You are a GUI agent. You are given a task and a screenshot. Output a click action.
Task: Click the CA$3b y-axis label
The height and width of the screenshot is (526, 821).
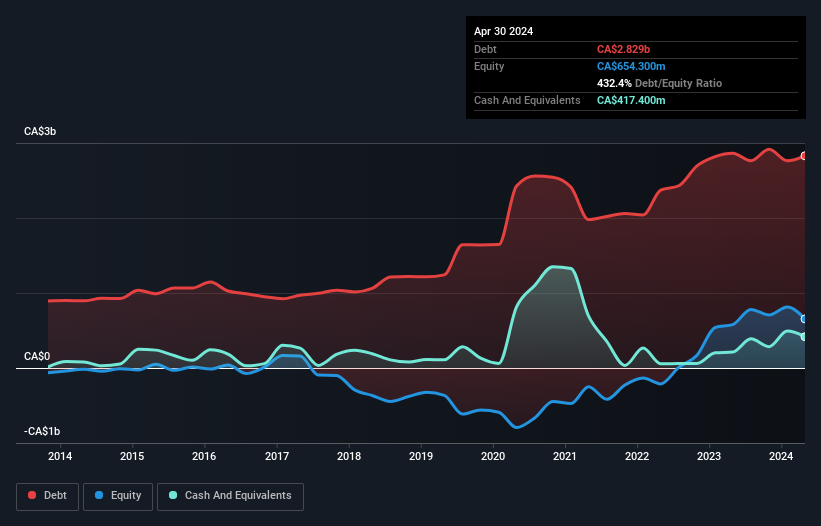[x=40, y=131]
